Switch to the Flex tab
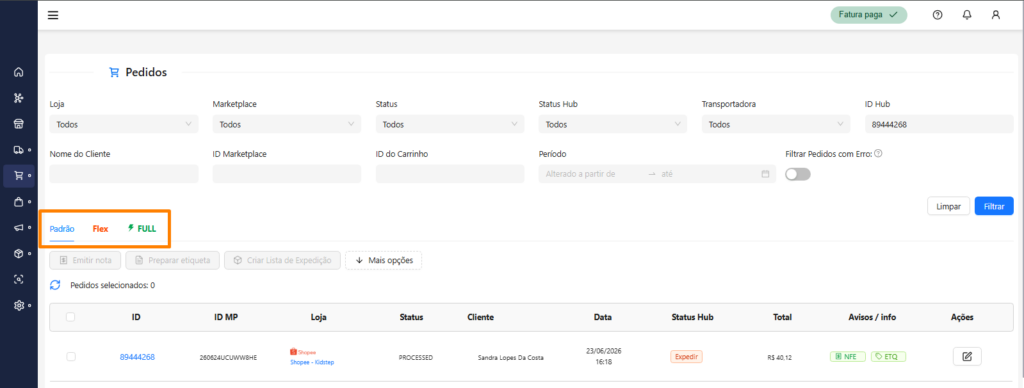 tap(100, 229)
